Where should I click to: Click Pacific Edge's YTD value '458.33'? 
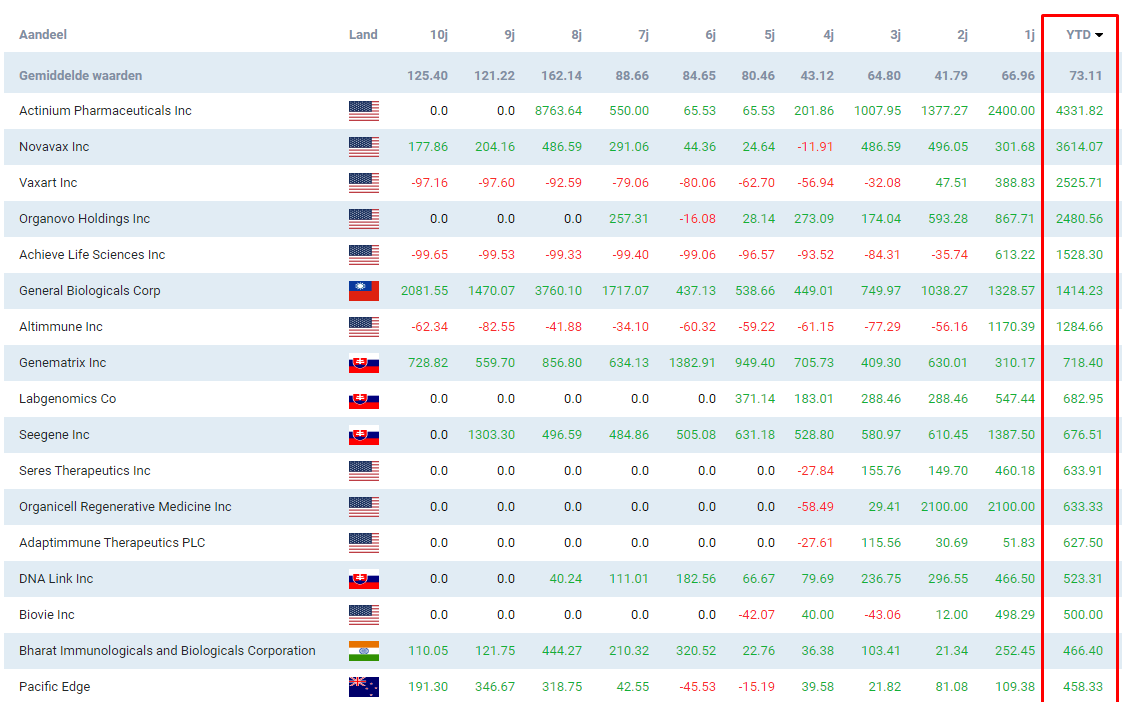pos(1083,687)
